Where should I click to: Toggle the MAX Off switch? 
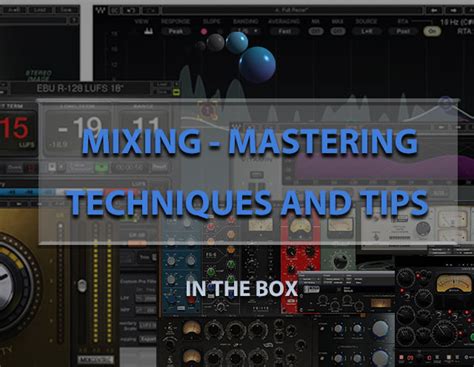[x=337, y=31]
